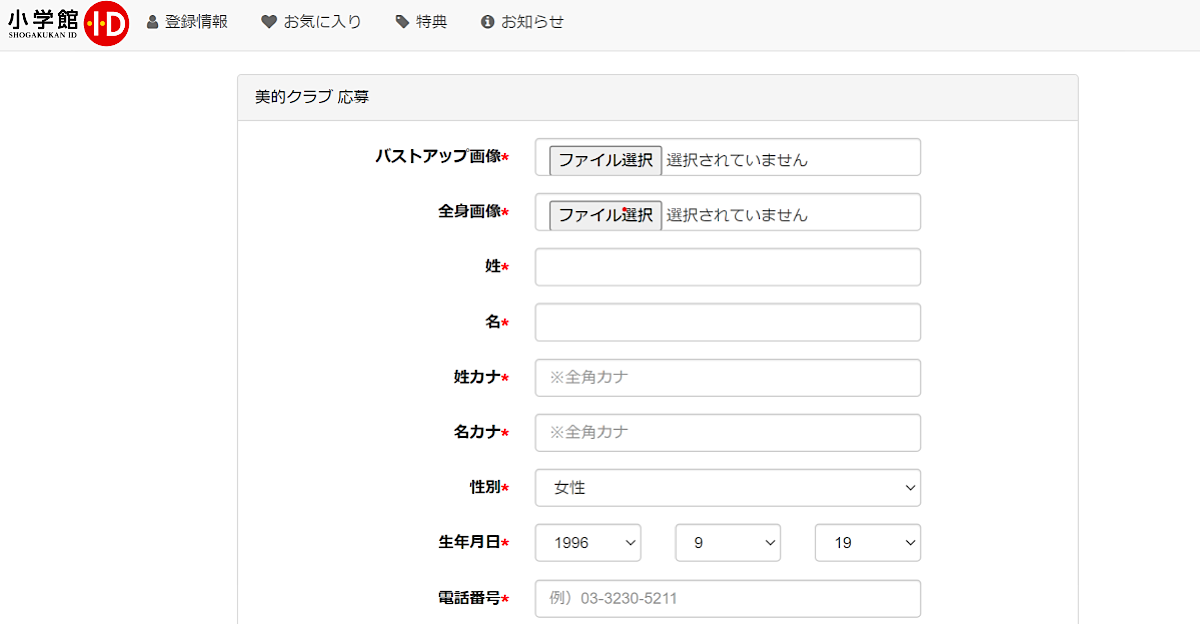Choose file for バストアップ画像

tap(605, 160)
